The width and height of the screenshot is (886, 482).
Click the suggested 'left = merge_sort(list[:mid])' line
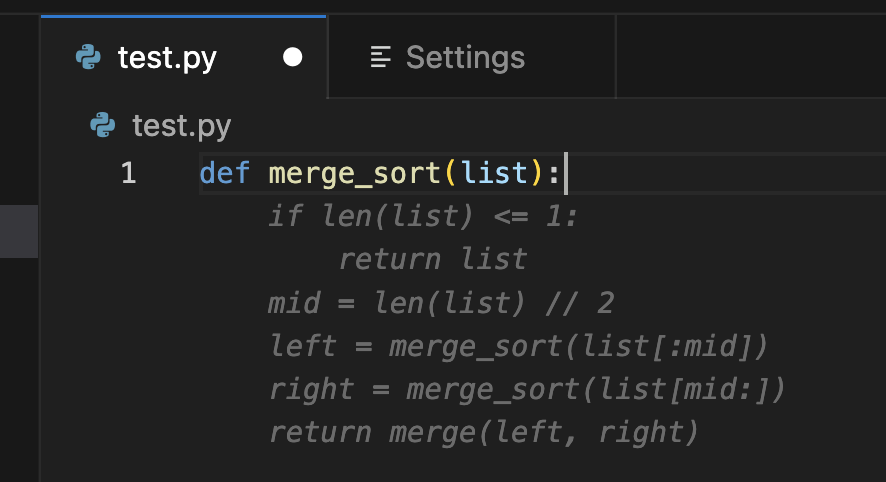pyautogui.click(x=518, y=346)
